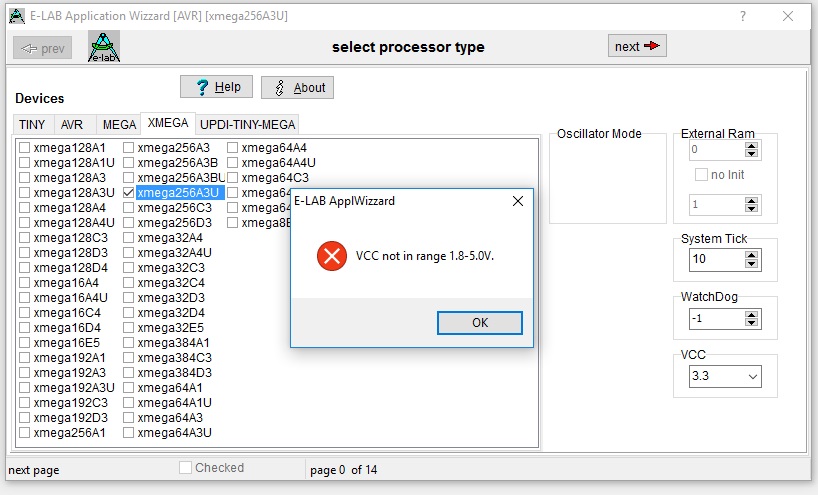Decrease the External Ram second spinner value
The height and width of the screenshot is (495, 818).
(x=751, y=209)
